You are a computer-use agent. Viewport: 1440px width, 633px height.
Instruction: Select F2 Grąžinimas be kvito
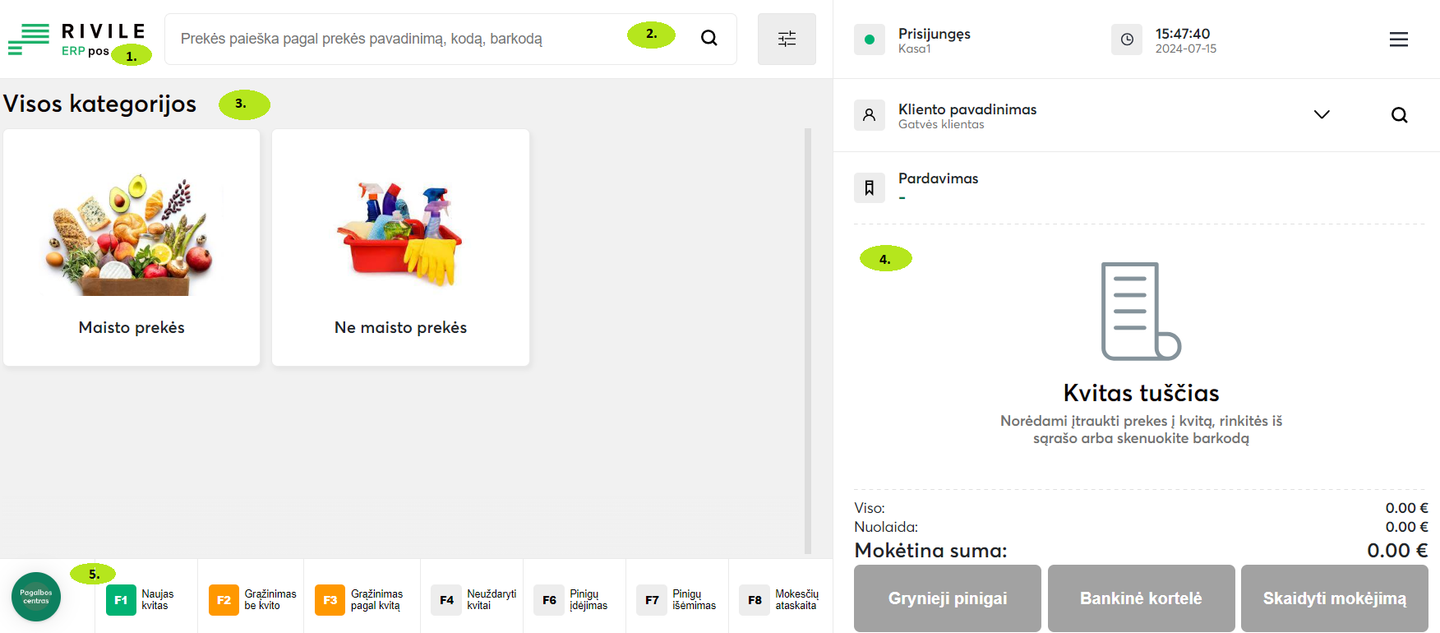point(252,600)
